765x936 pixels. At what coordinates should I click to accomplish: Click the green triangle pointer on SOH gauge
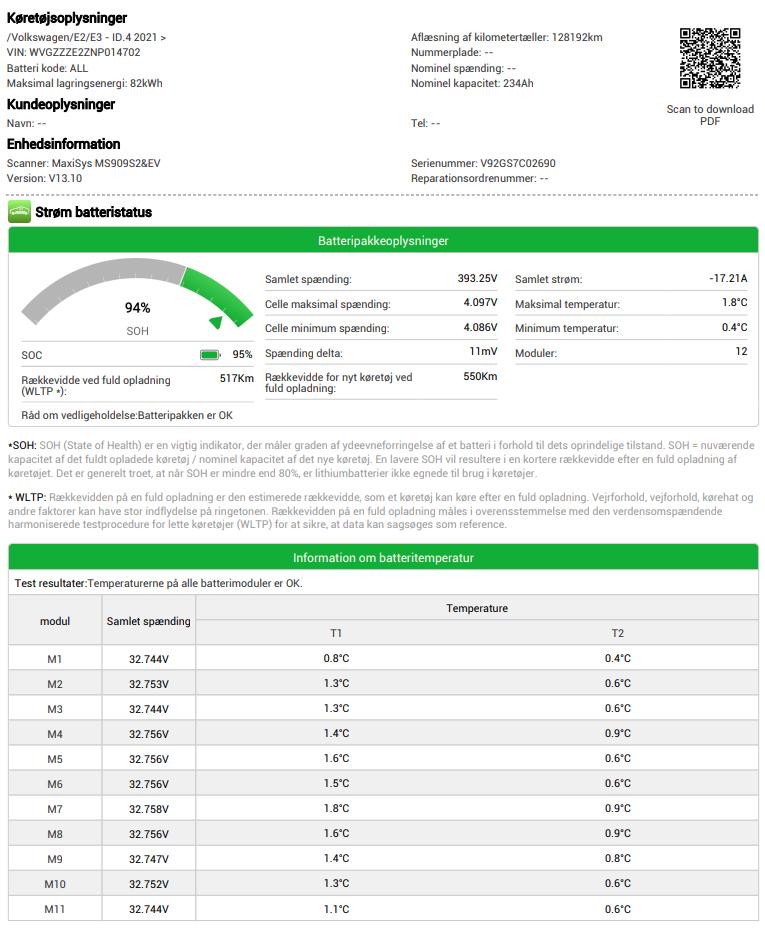pyautogui.click(x=215, y=322)
